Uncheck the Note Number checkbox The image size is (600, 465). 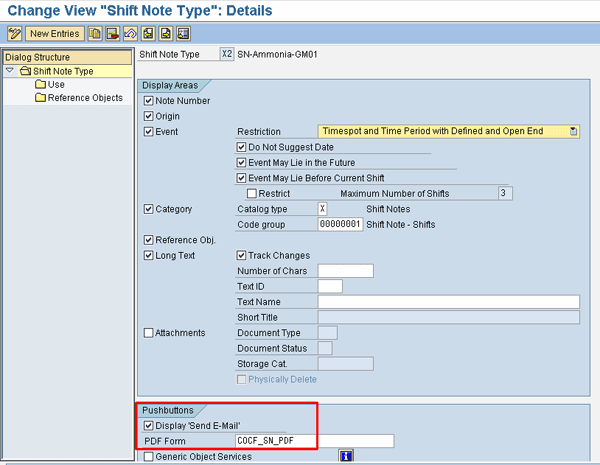[x=149, y=101]
